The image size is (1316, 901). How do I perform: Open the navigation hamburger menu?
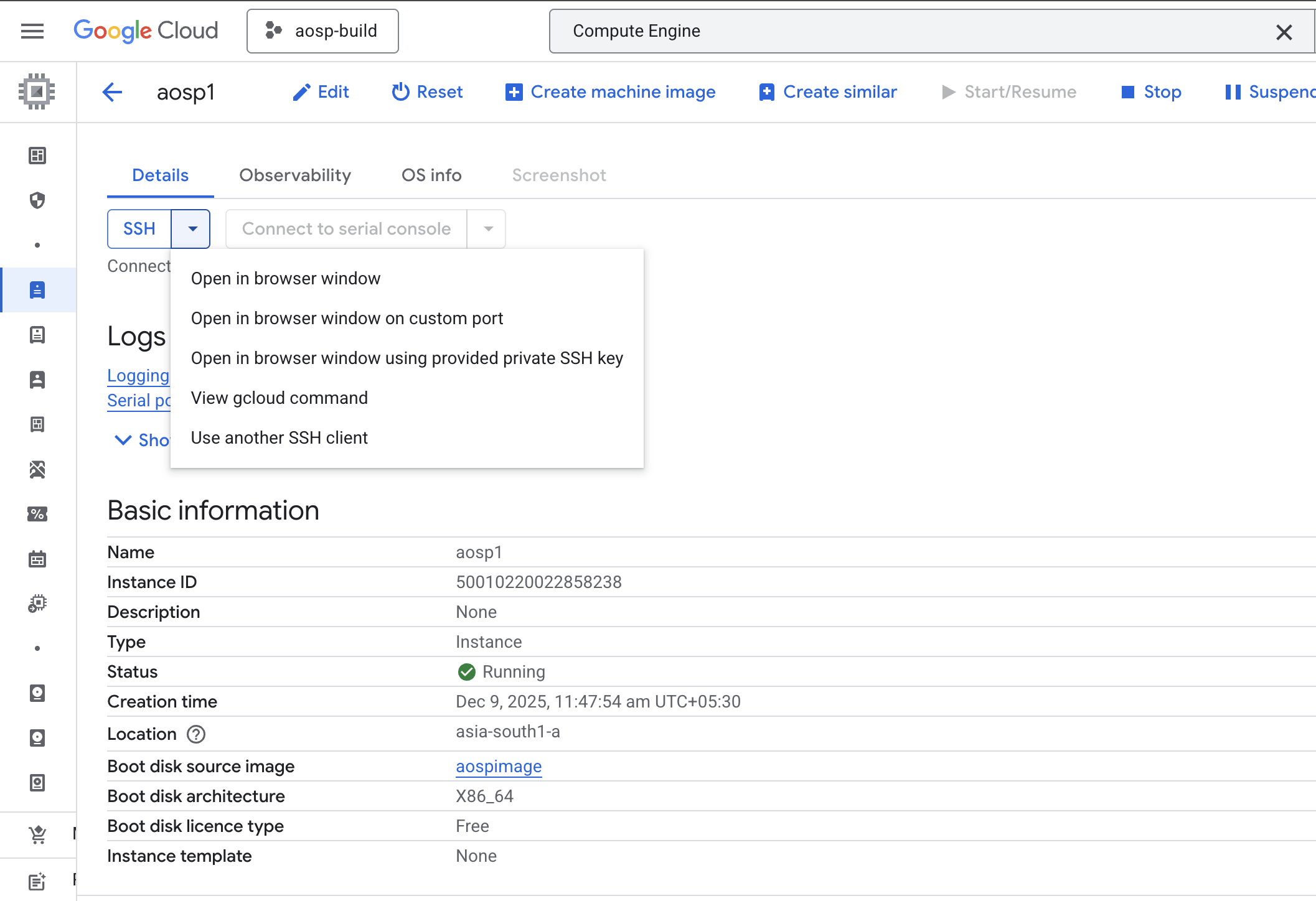[32, 31]
